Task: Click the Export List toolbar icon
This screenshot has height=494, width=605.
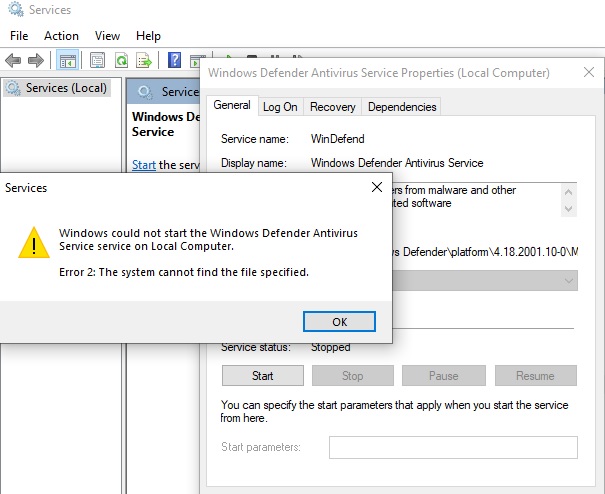Action: 144,61
